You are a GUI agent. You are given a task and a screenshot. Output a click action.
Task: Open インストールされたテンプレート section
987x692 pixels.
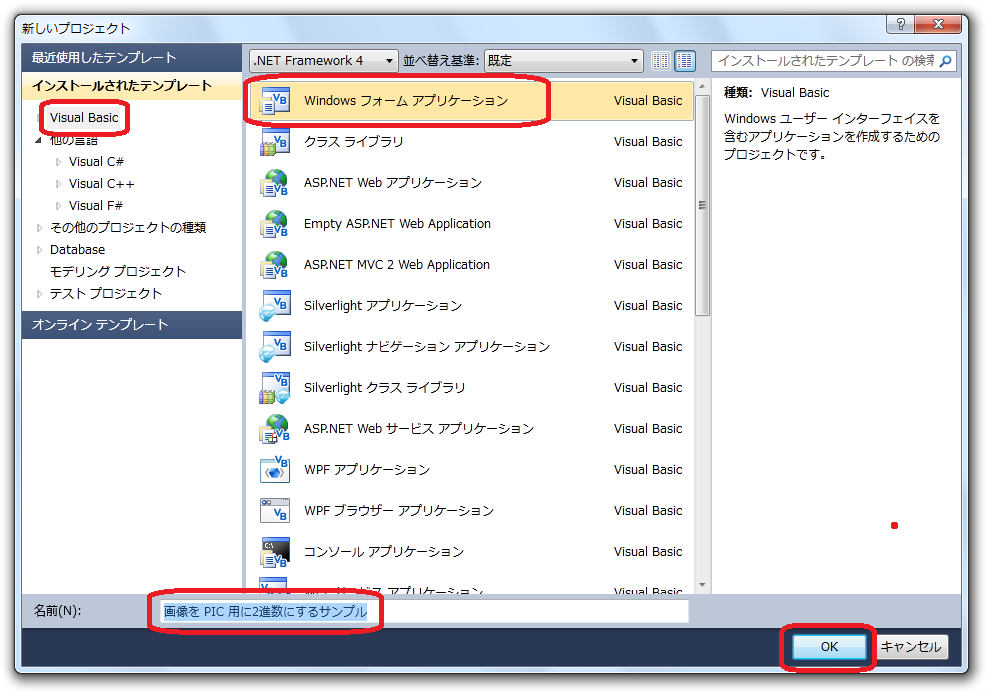click(132, 86)
